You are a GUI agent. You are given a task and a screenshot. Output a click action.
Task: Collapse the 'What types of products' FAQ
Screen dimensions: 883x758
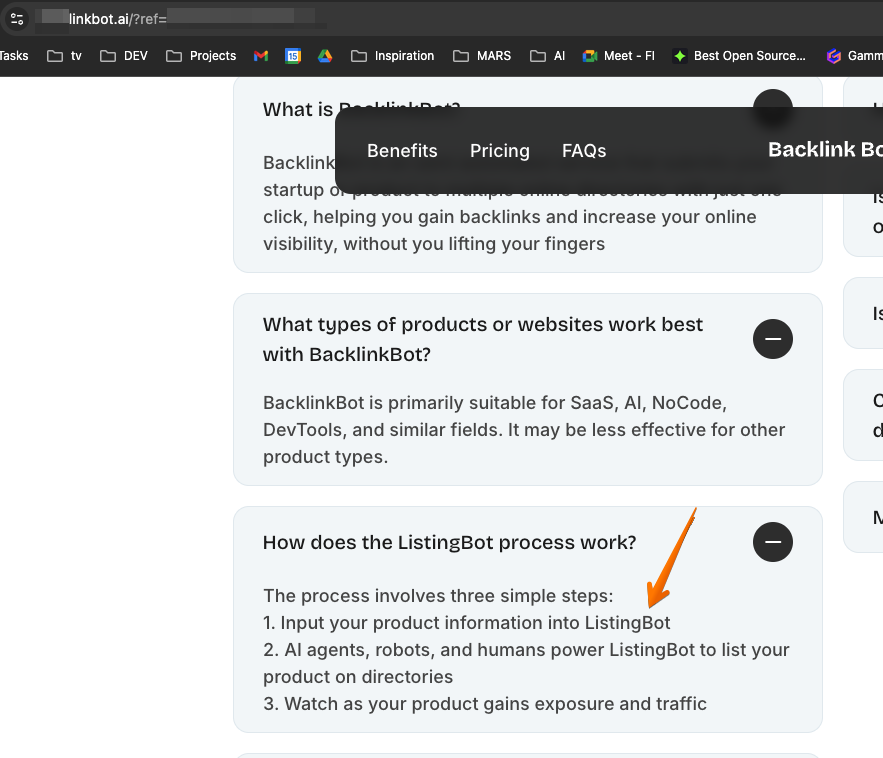(773, 339)
